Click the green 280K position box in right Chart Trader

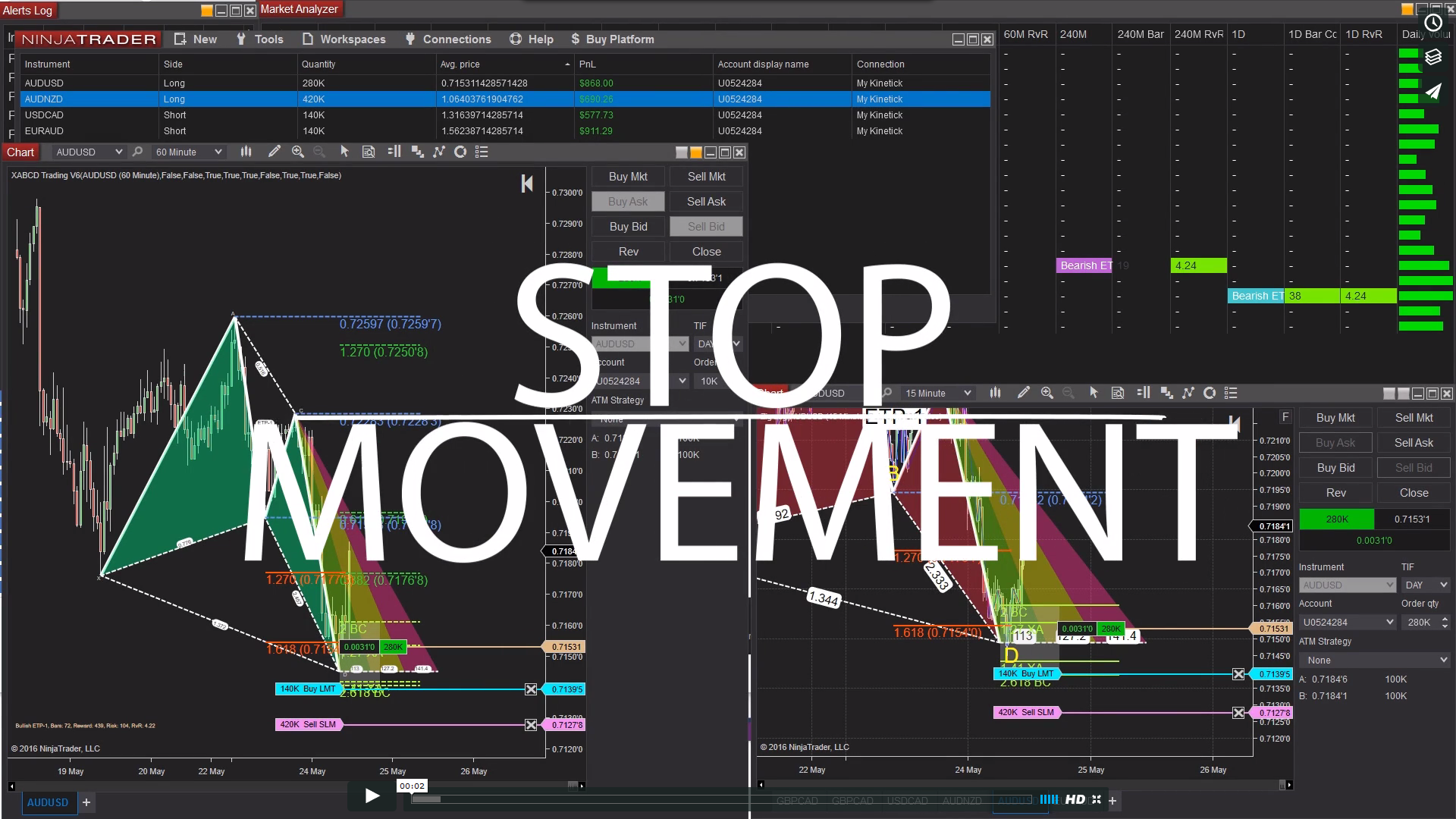pos(1336,519)
